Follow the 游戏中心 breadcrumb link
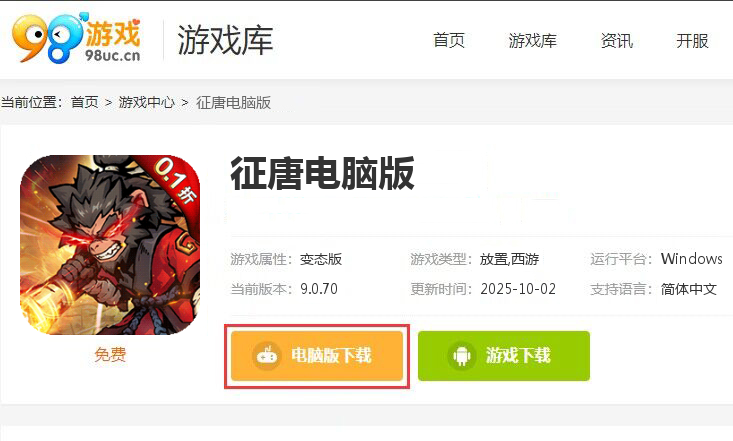 tap(146, 102)
